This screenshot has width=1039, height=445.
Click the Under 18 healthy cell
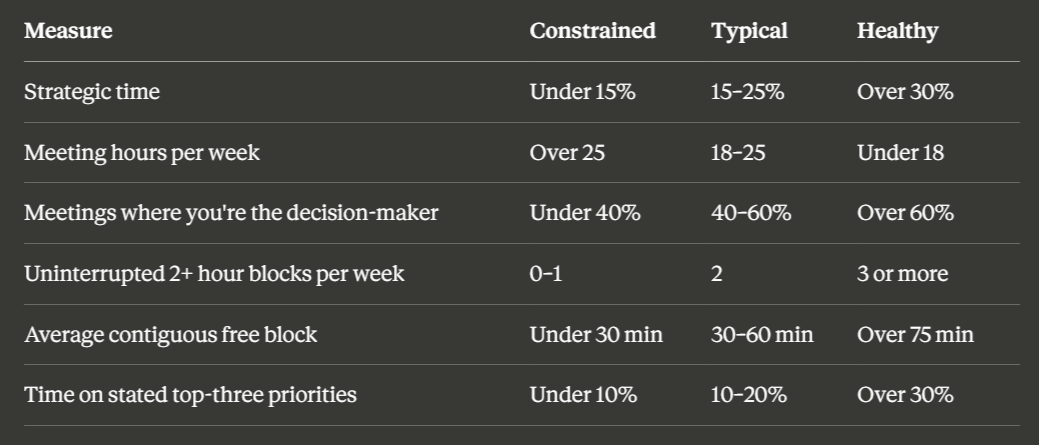click(x=901, y=153)
